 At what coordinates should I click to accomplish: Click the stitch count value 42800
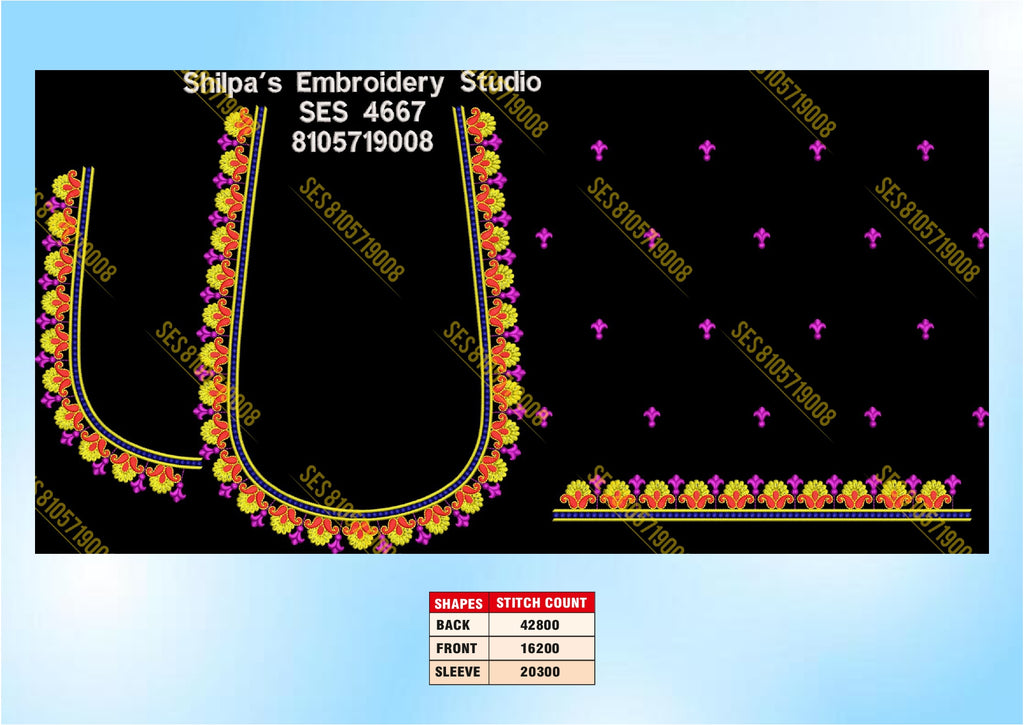pyautogui.click(x=539, y=625)
